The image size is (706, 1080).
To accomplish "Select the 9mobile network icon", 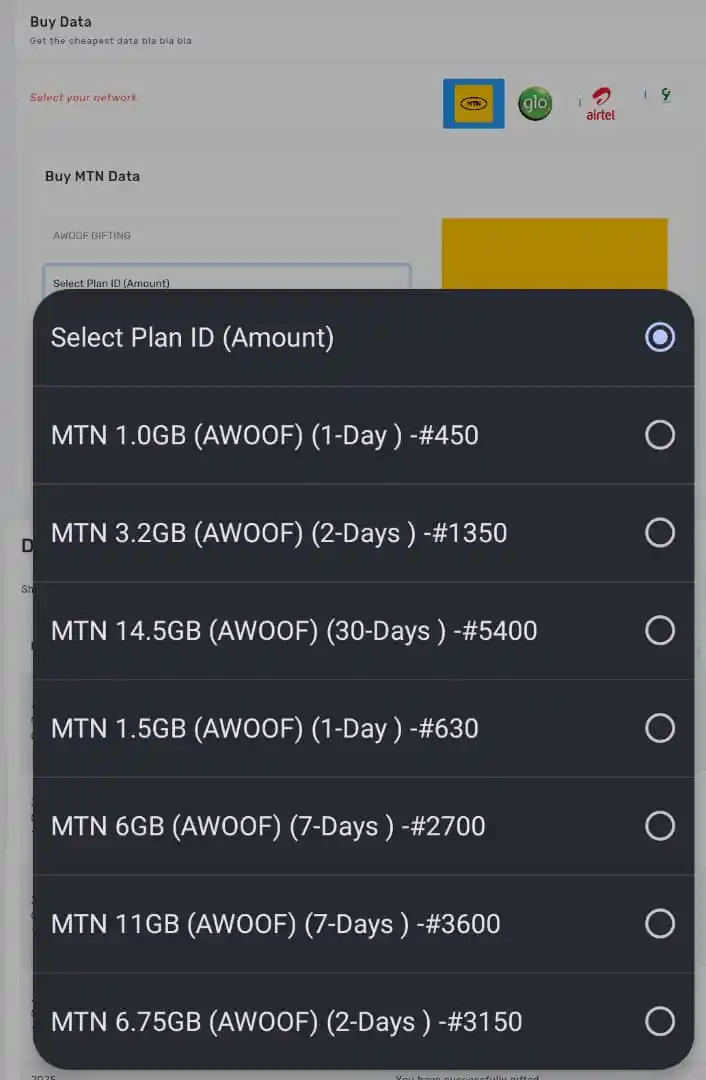I will click(665, 94).
